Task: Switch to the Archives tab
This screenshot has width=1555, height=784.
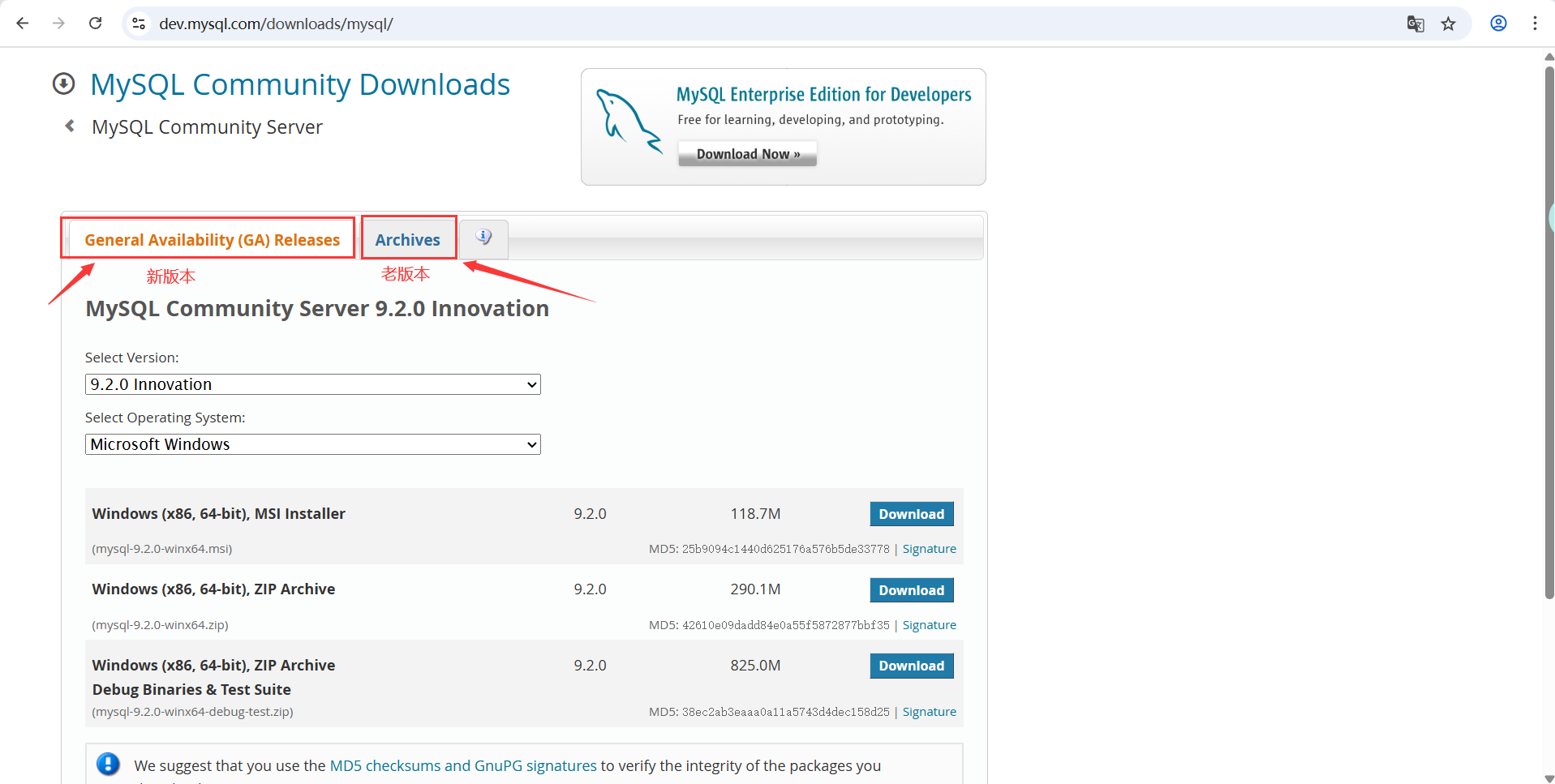Action: pos(407,240)
